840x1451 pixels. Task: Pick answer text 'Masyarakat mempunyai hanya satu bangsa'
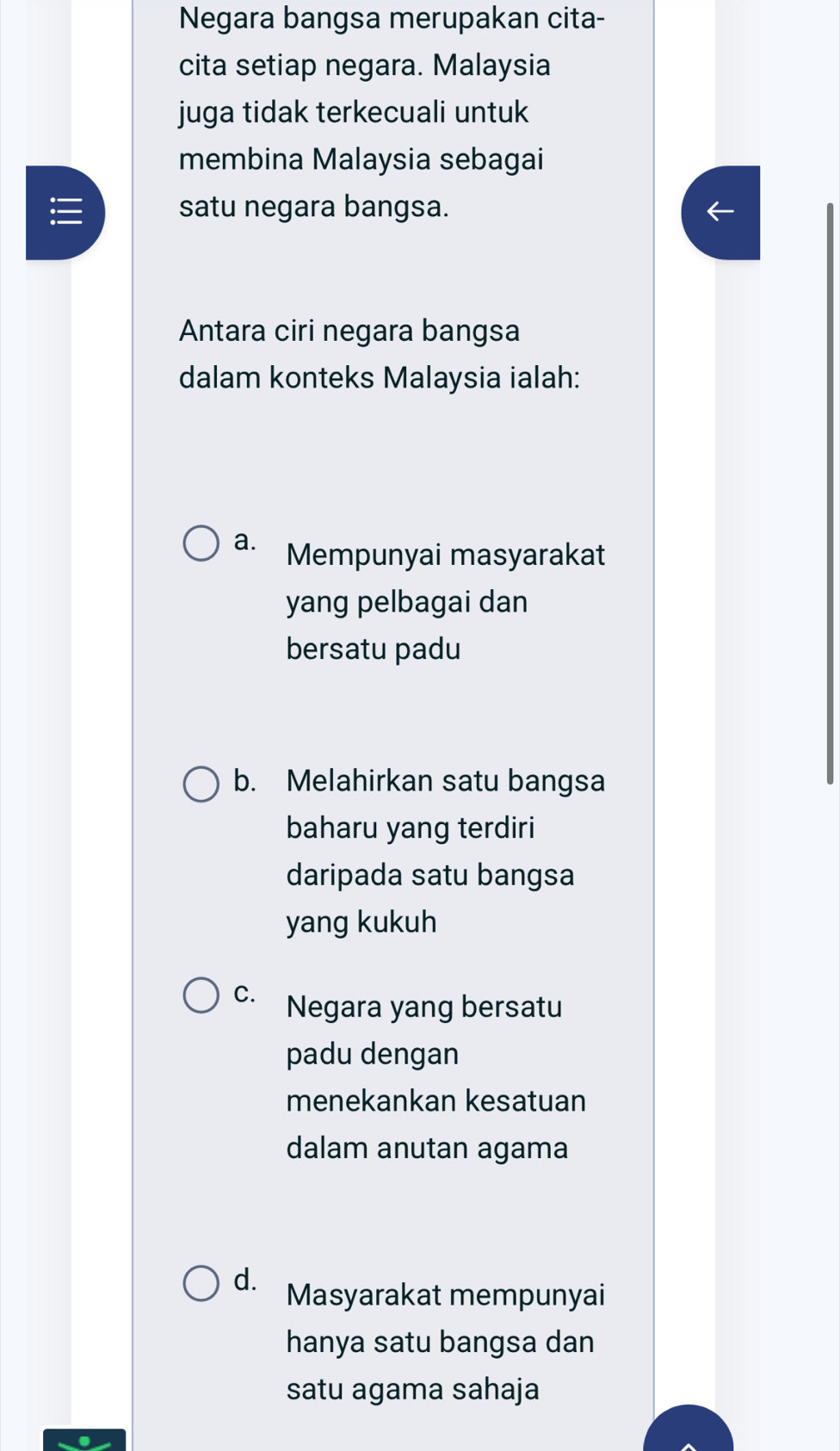point(445,1318)
